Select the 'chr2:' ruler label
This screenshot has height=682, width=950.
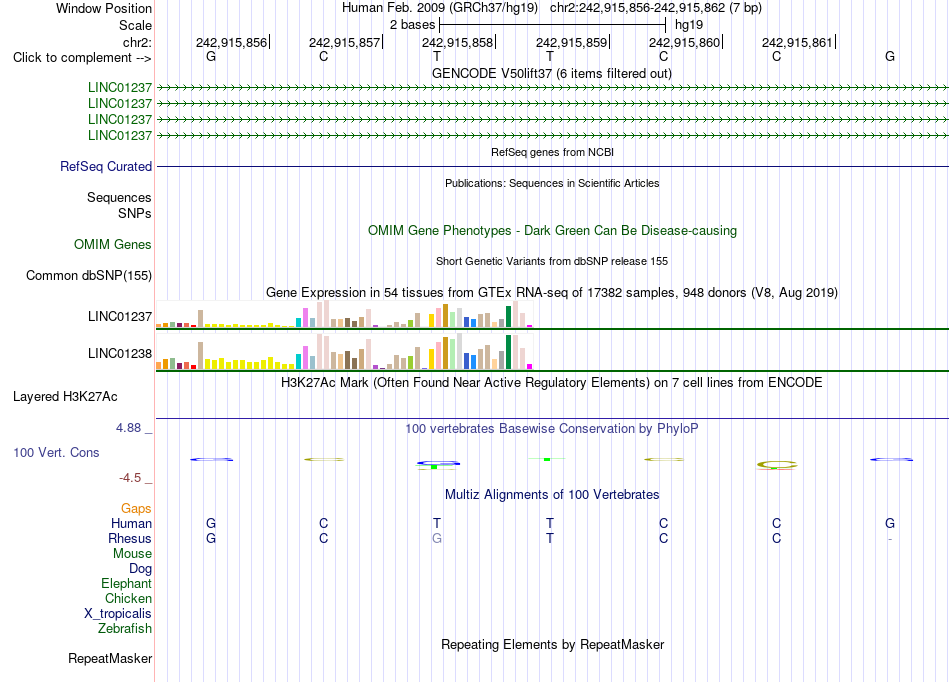coord(137,42)
